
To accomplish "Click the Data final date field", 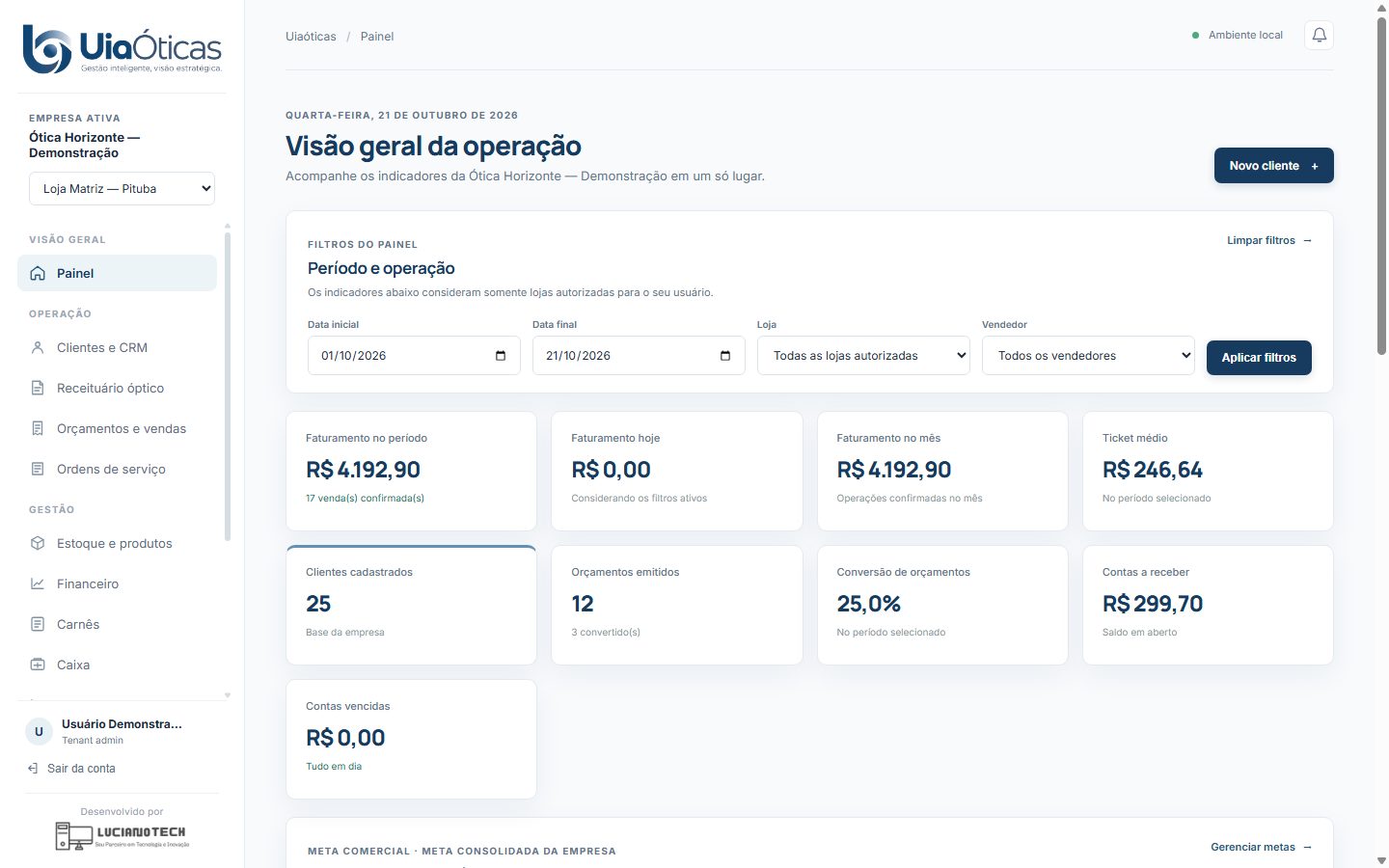I will coord(639,356).
